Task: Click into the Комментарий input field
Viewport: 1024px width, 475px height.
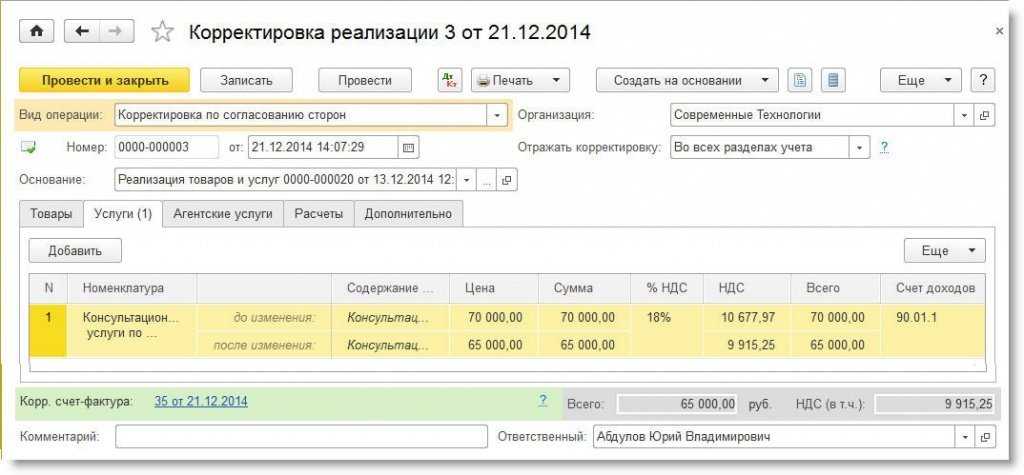Action: [x=300, y=437]
